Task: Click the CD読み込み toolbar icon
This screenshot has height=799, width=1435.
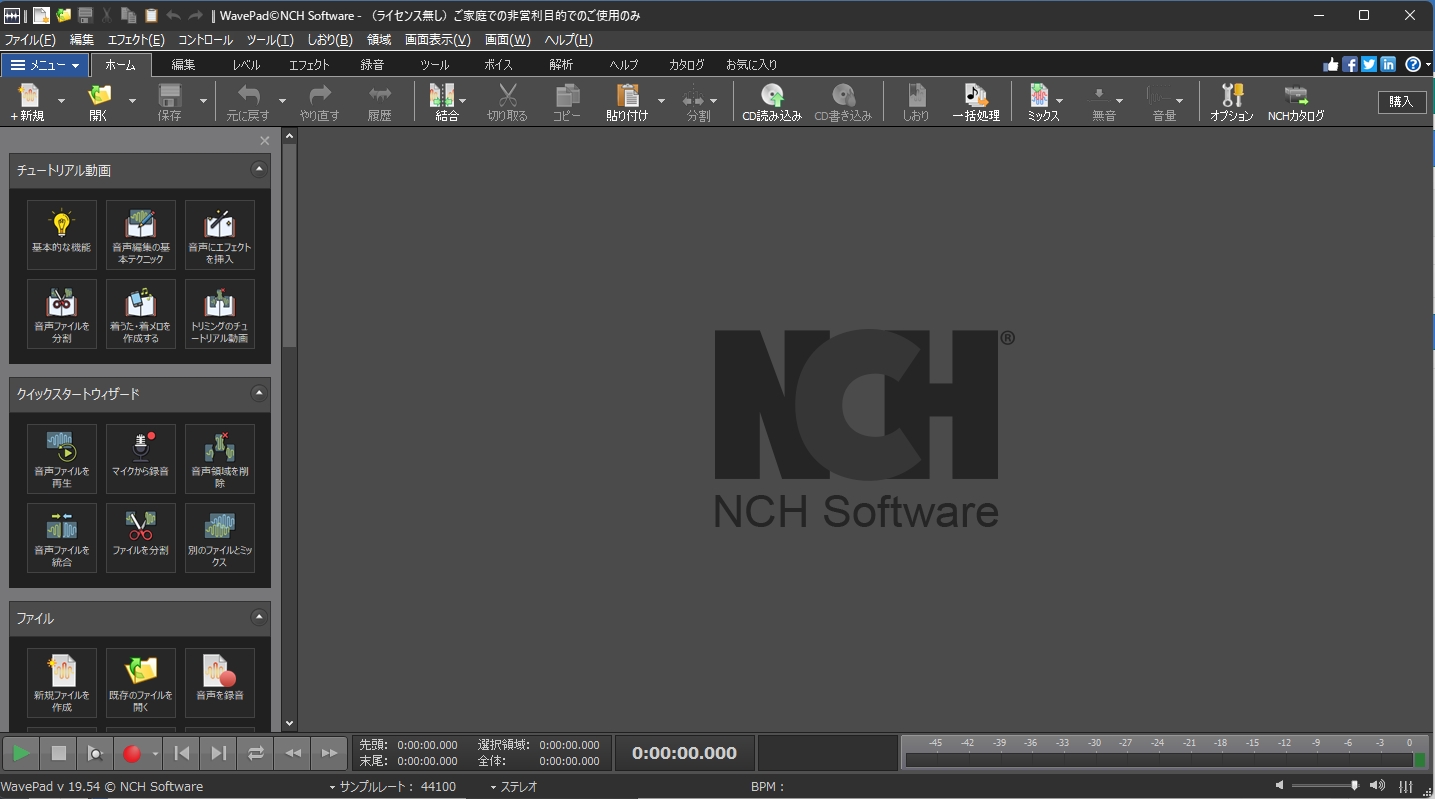Action: (771, 102)
